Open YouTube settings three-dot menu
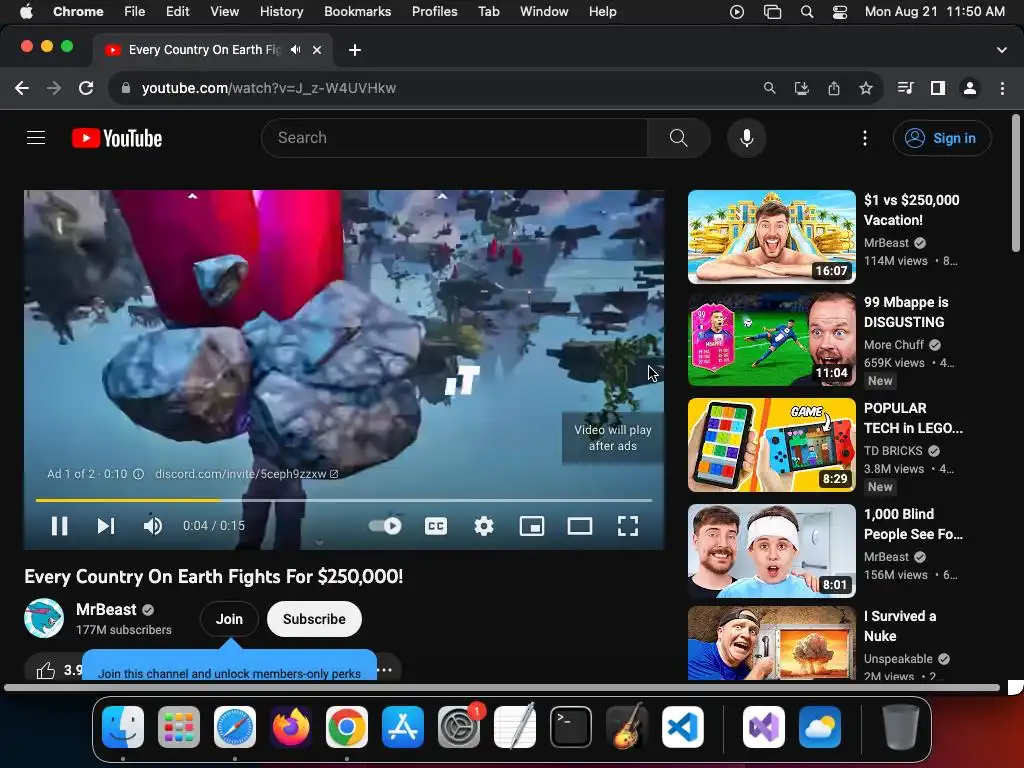The height and width of the screenshot is (768, 1024). click(x=865, y=138)
